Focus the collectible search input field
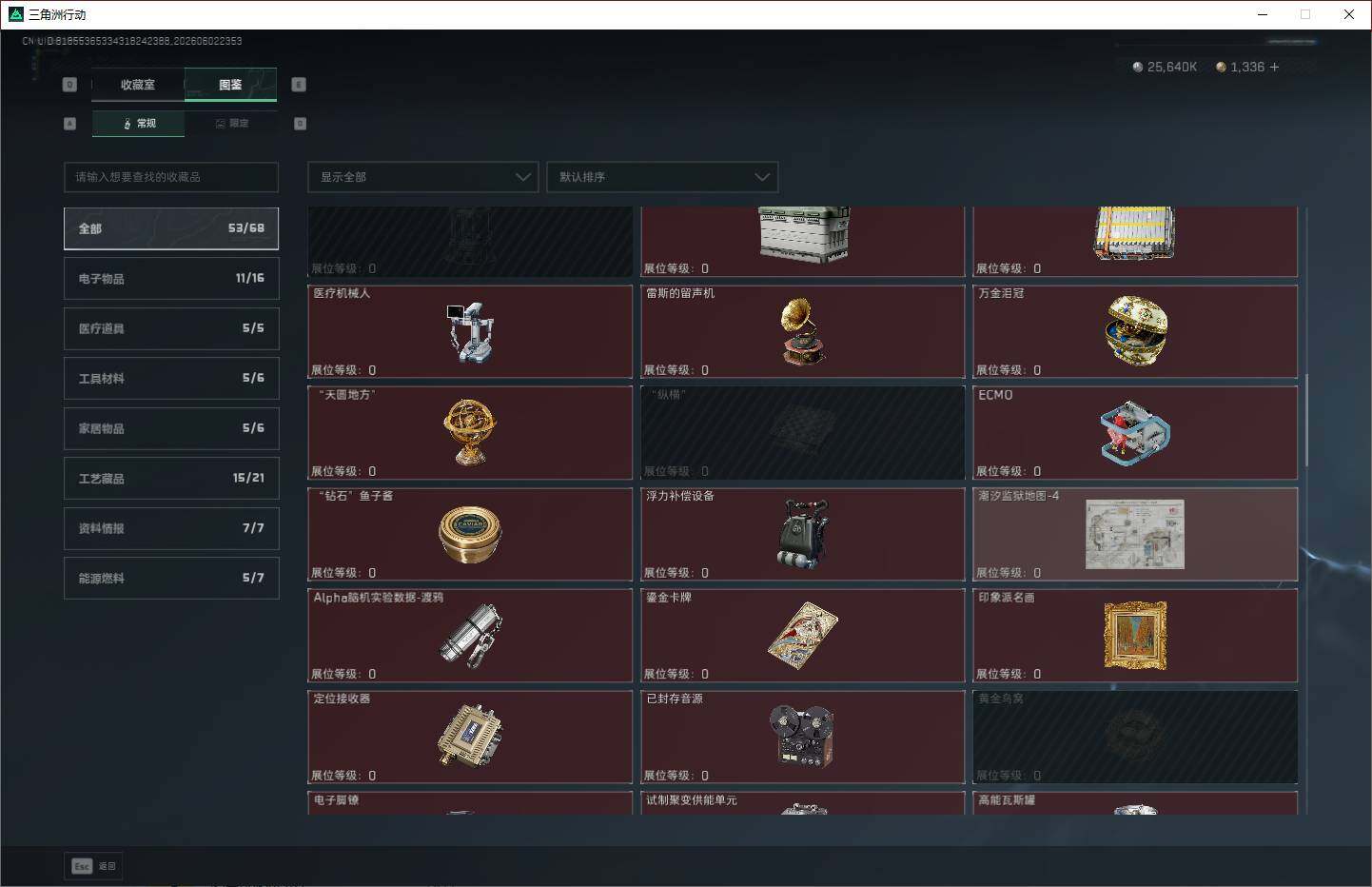Image resolution: width=1372 pixels, height=887 pixels. pyautogui.click(x=171, y=177)
